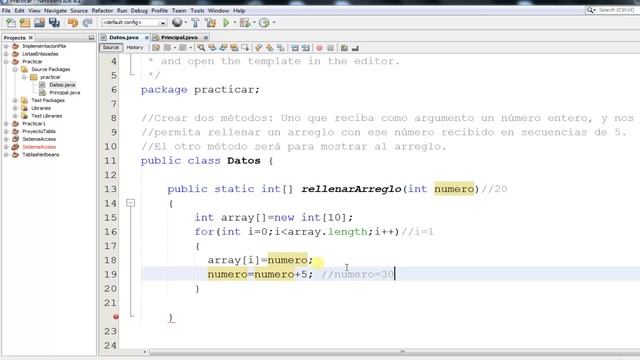
Task: Open the dropdown arrow next to Debug
Action: (254, 23)
